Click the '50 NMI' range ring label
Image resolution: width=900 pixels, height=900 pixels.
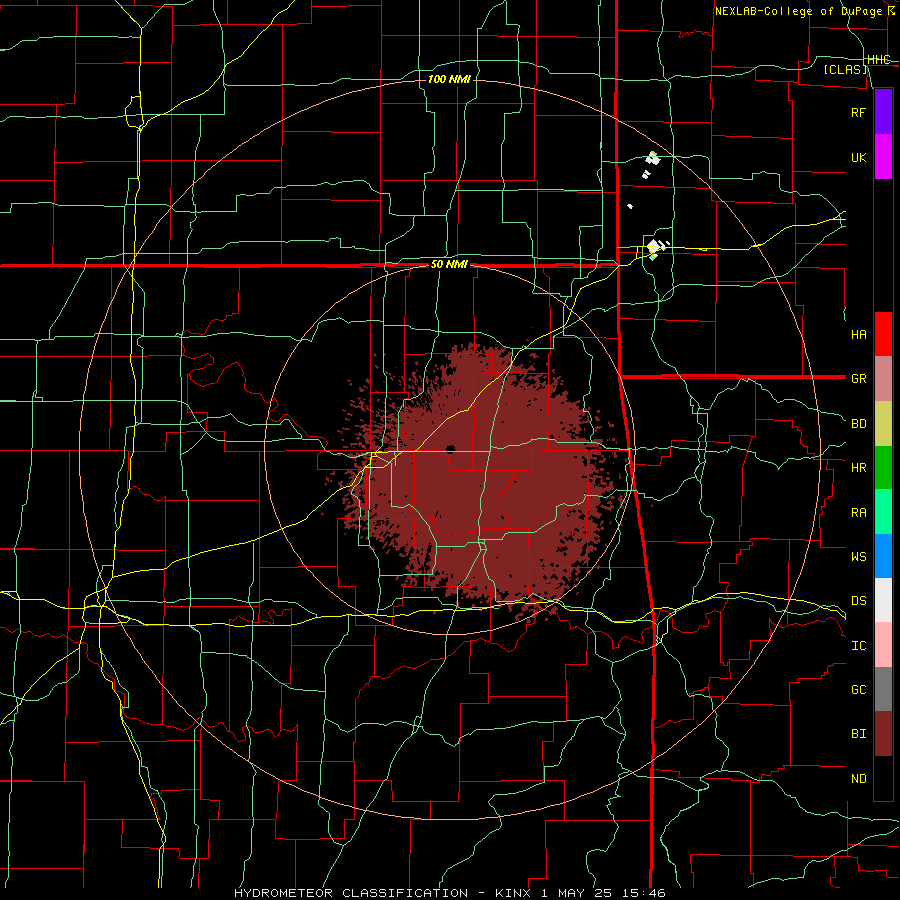pyautogui.click(x=449, y=265)
